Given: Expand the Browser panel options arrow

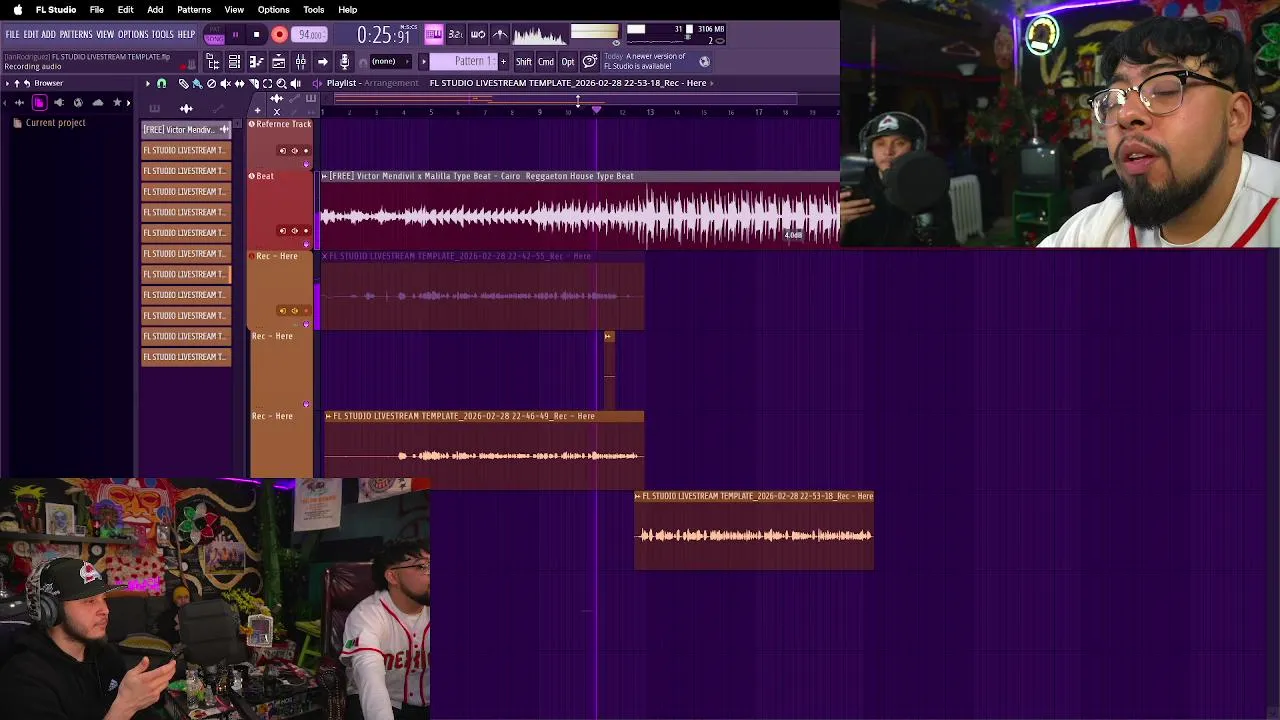Looking at the screenshot, I should [7, 83].
